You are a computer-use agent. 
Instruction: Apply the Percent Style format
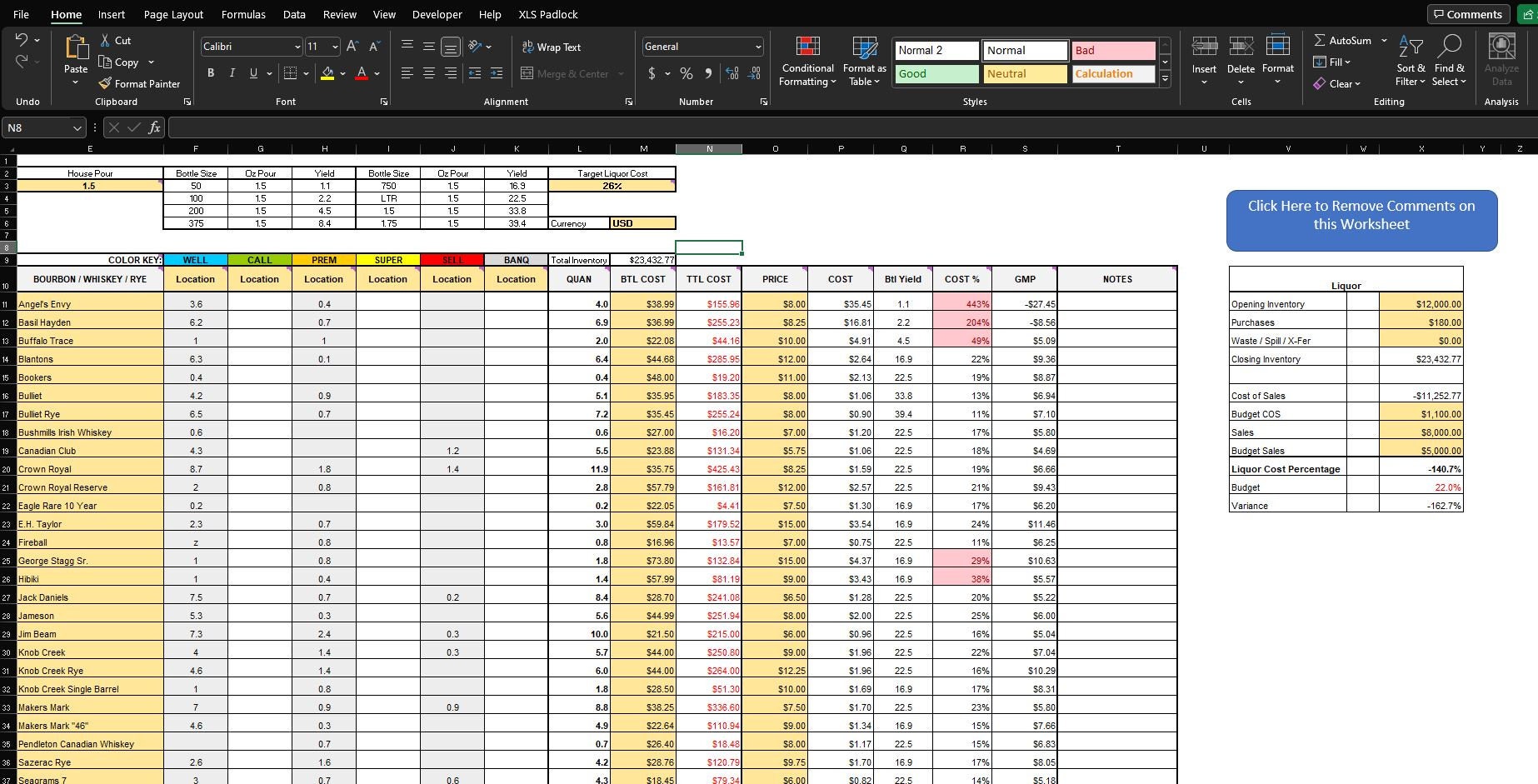click(686, 73)
